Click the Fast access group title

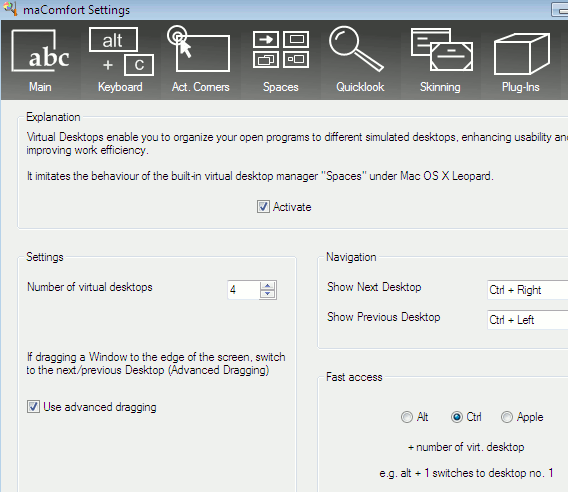click(x=354, y=377)
